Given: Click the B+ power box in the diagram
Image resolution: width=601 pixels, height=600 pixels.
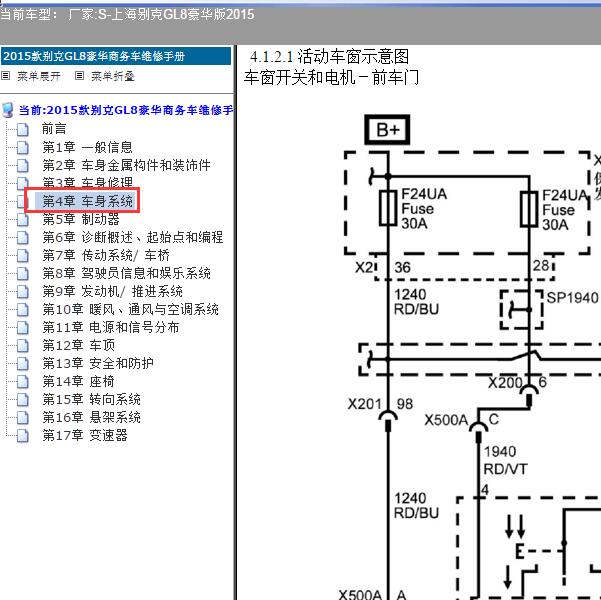Looking at the screenshot, I should 387,130.
